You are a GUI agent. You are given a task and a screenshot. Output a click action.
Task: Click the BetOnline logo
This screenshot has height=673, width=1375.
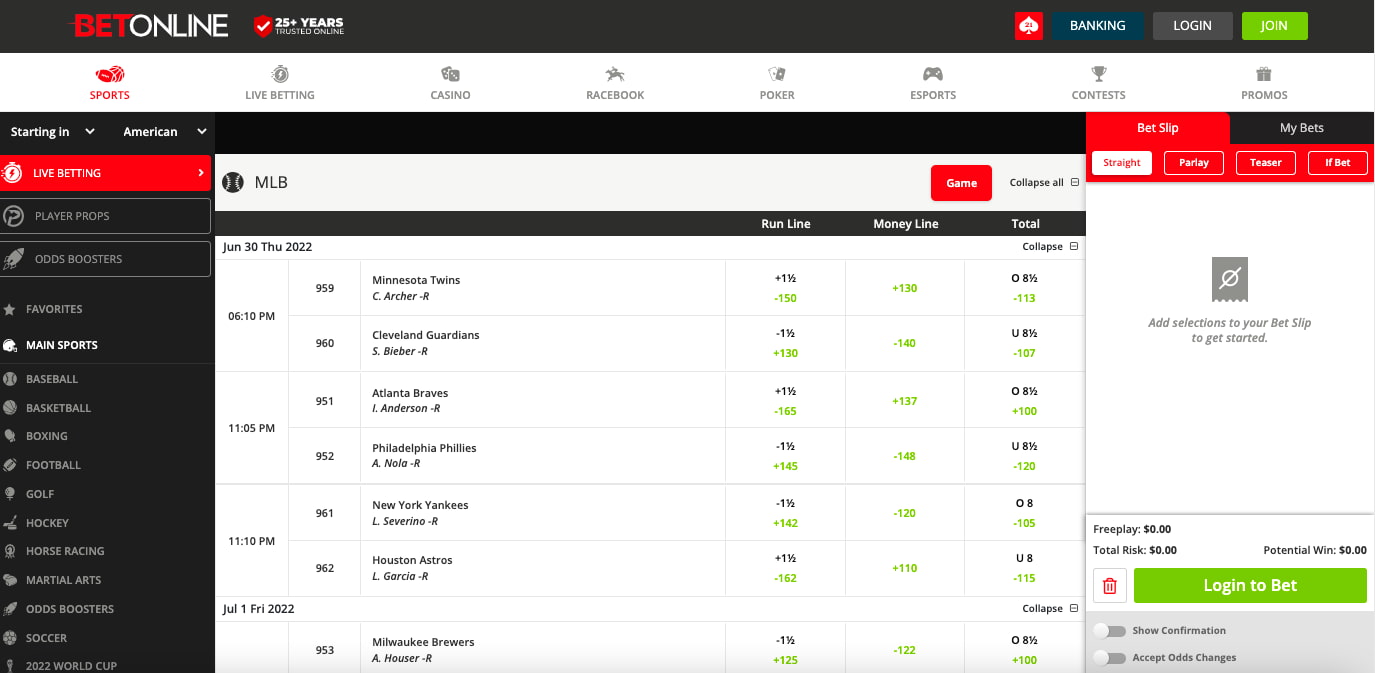point(149,26)
